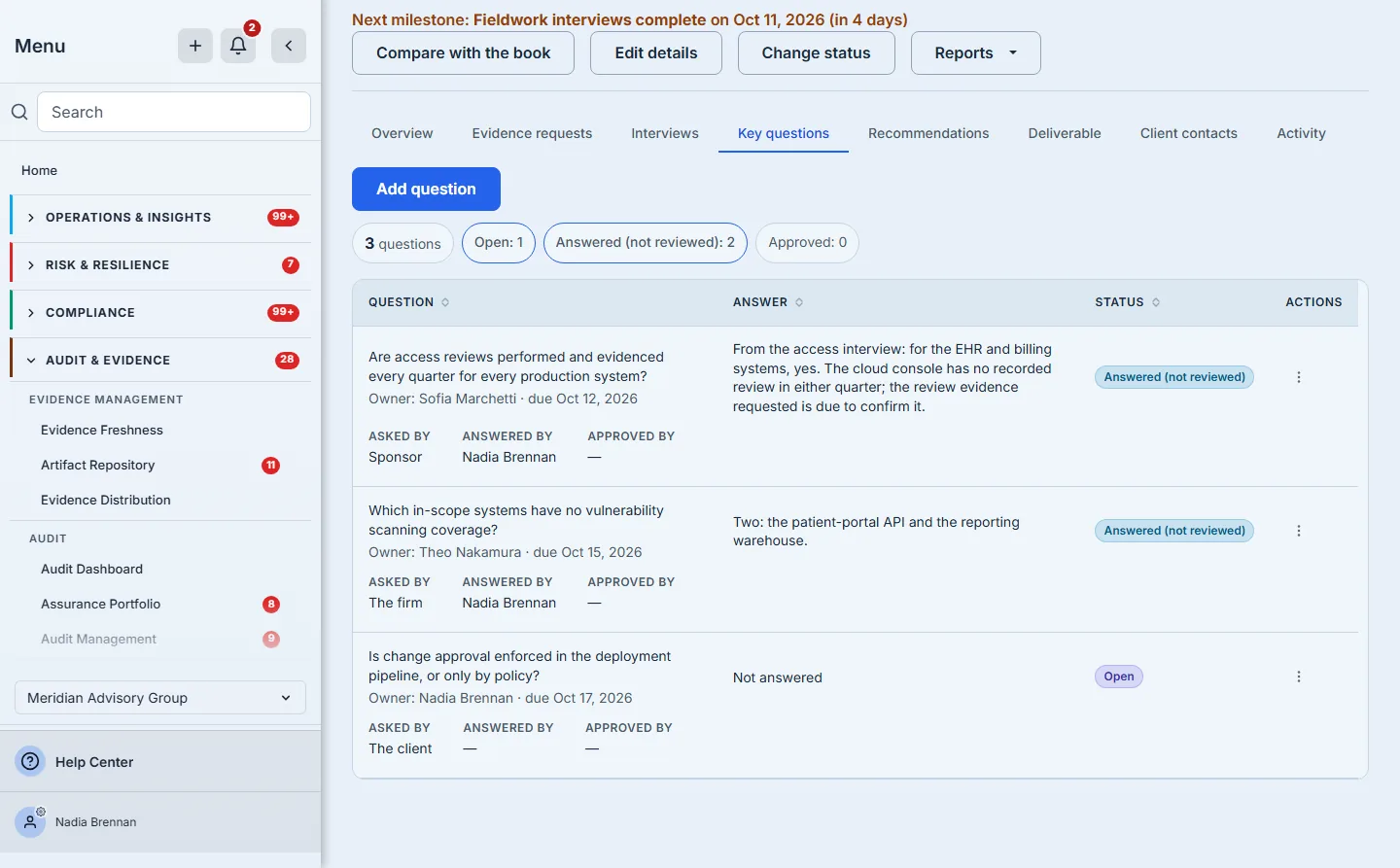This screenshot has width=1400, height=868.
Task: Filter by Open: 1 chip
Action: click(x=499, y=242)
